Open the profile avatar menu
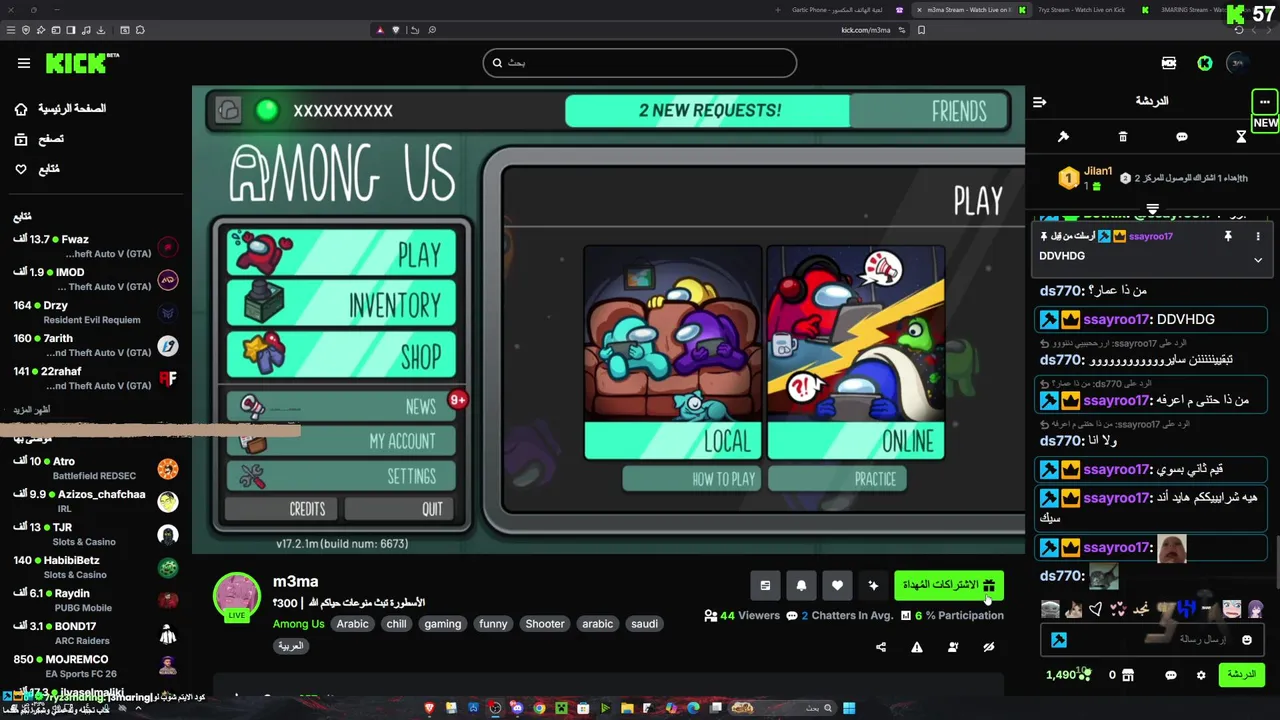 (x=1238, y=63)
